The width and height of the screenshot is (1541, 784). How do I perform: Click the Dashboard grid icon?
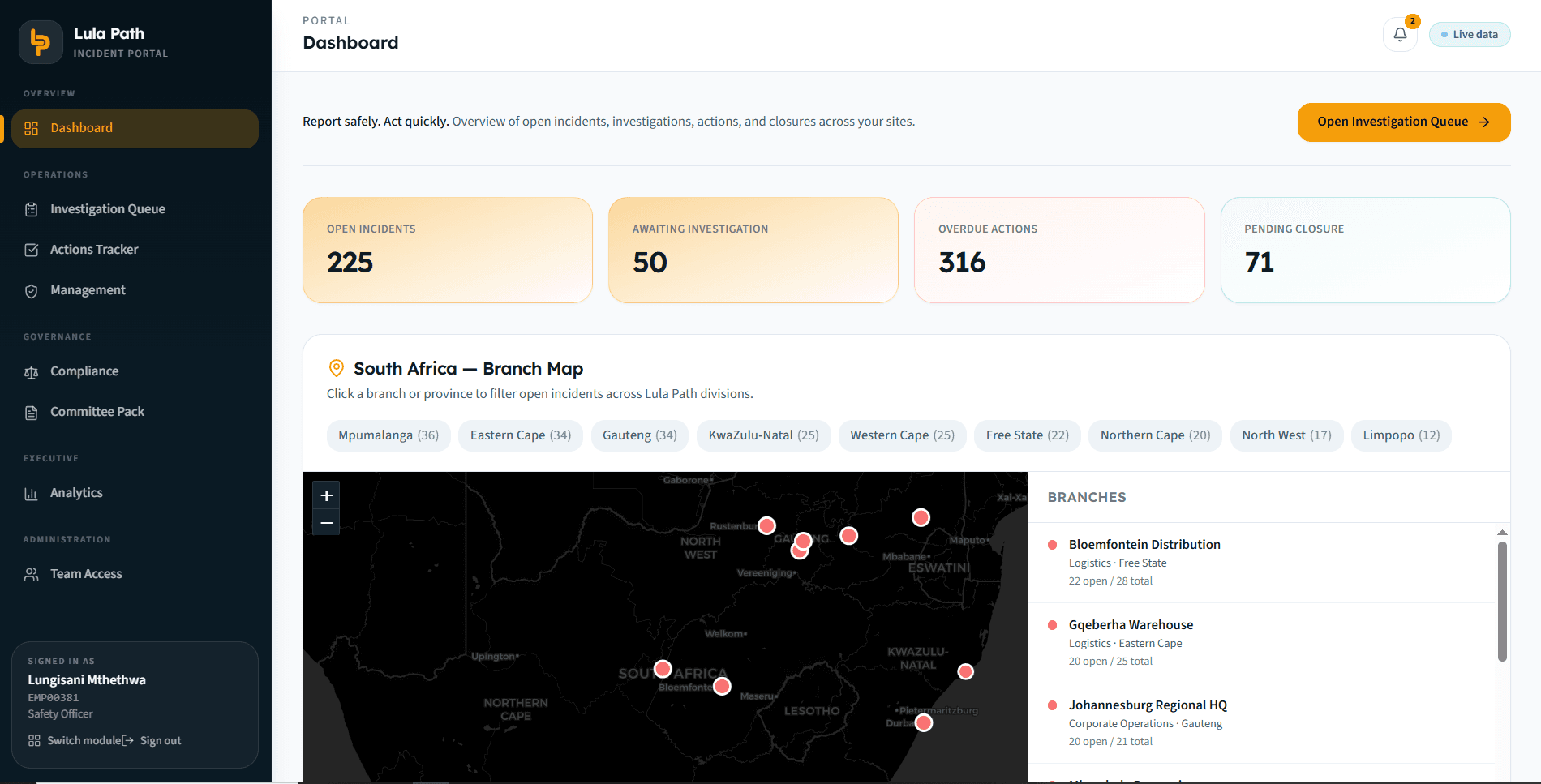click(x=32, y=128)
